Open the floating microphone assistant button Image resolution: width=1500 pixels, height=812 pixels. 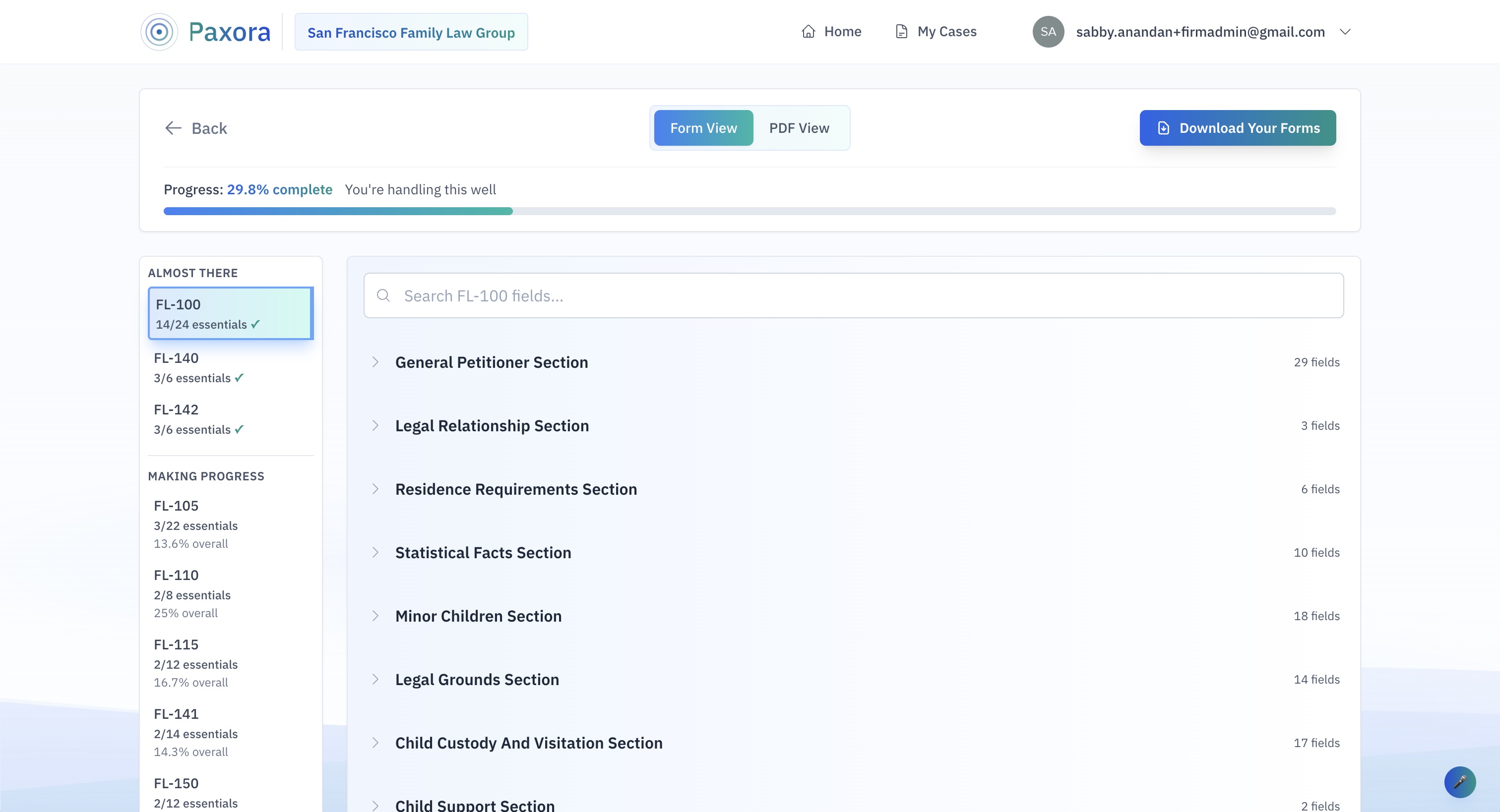tap(1460, 782)
